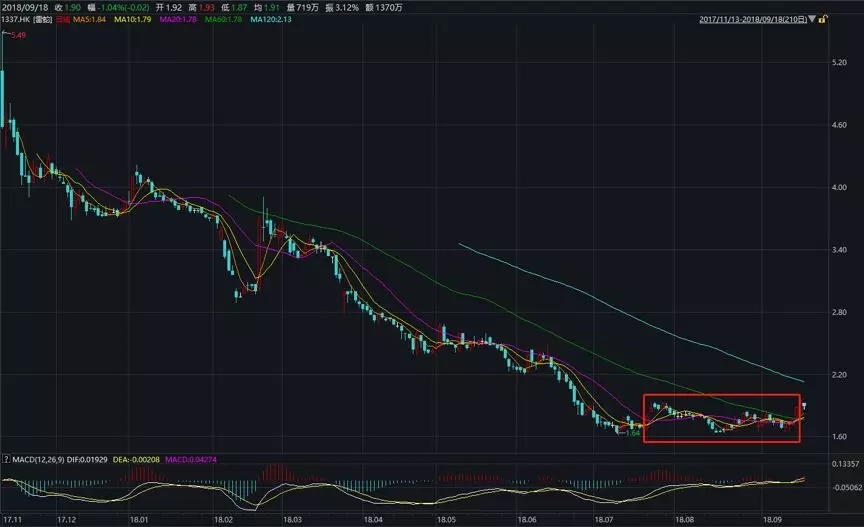Select the MA5:1.84 moving average label
This screenshot has height=527, width=864.
(x=92, y=18)
